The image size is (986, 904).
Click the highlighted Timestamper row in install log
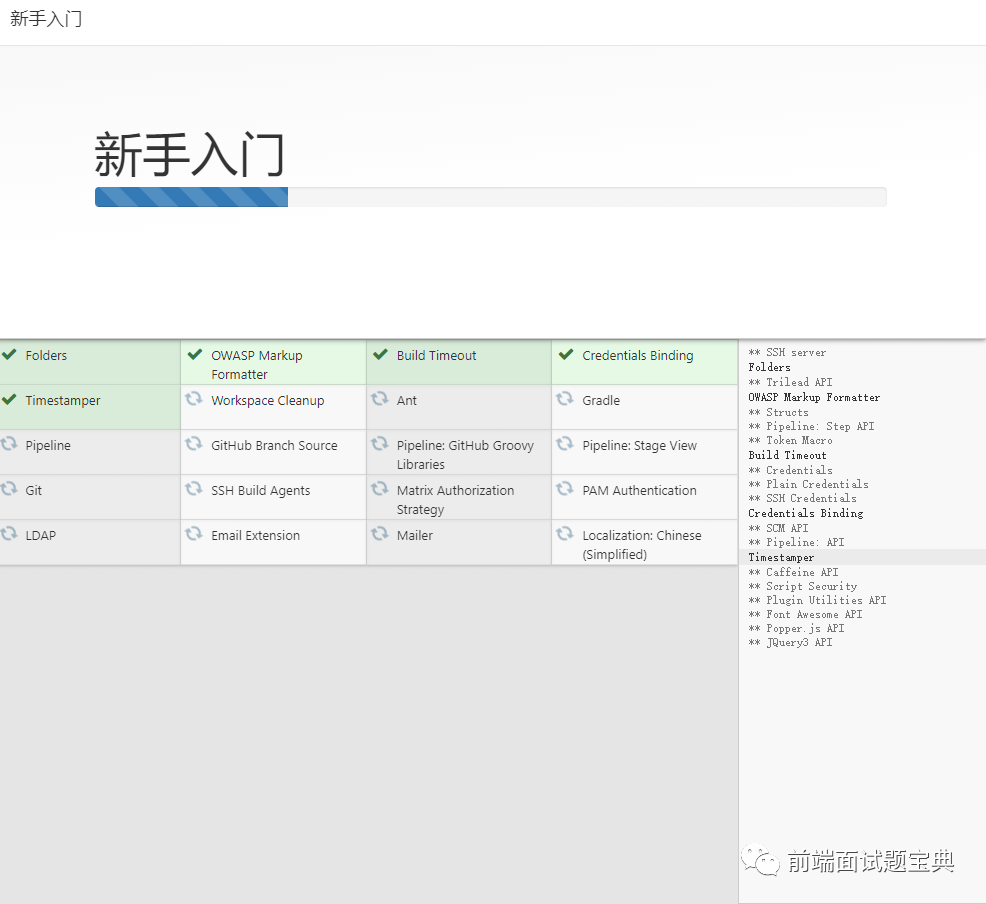[x=862, y=557]
